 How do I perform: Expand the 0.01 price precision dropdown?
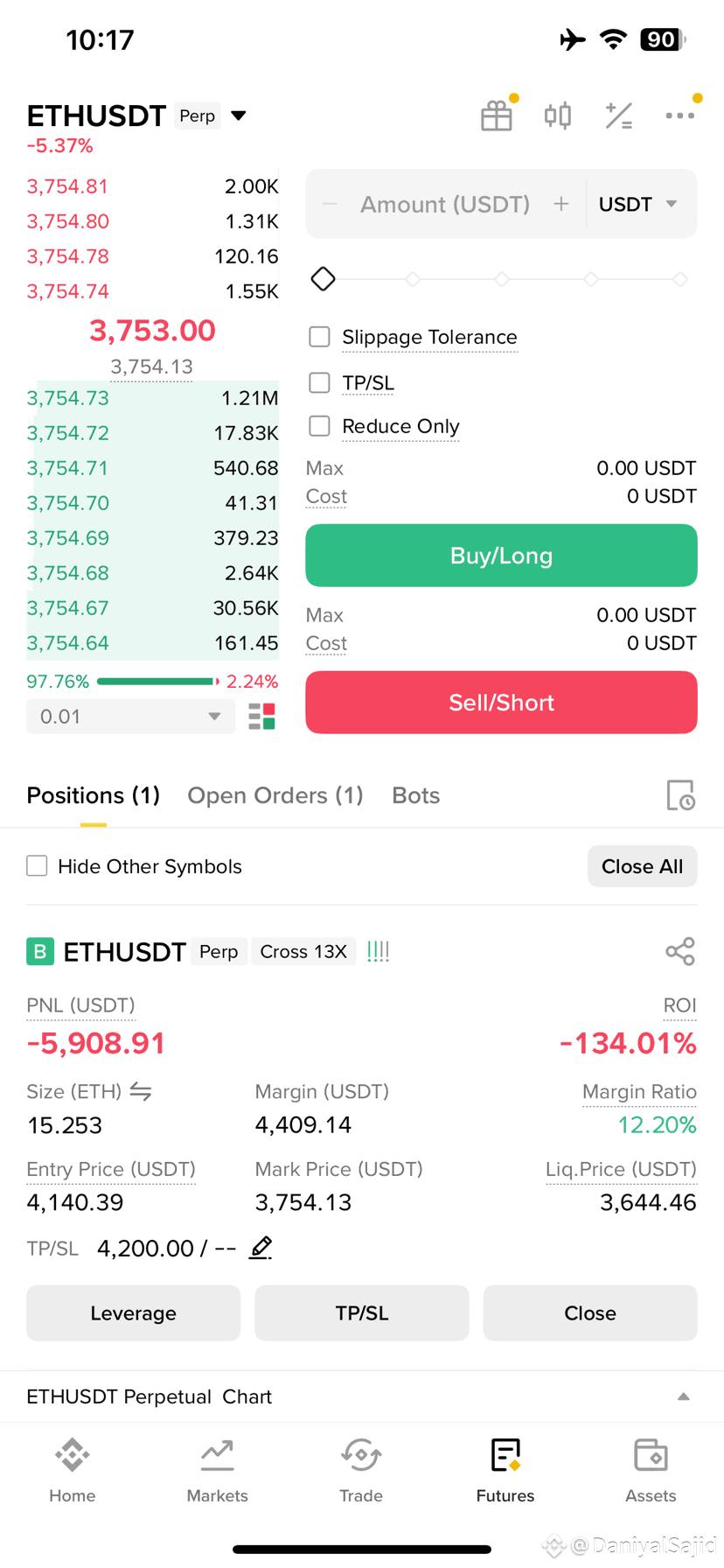130,717
